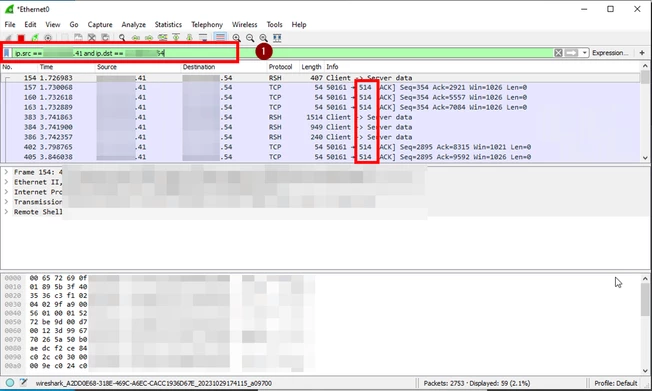The image size is (652, 391).
Task: Select packet 157 at time 1.730068
Action: [320, 87]
